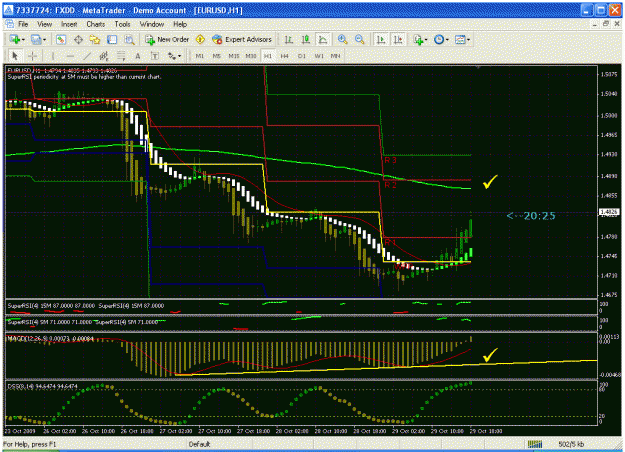Screen dimensions: 625x452
Task: Toggle the Expert Advisors button
Action: 242,39
